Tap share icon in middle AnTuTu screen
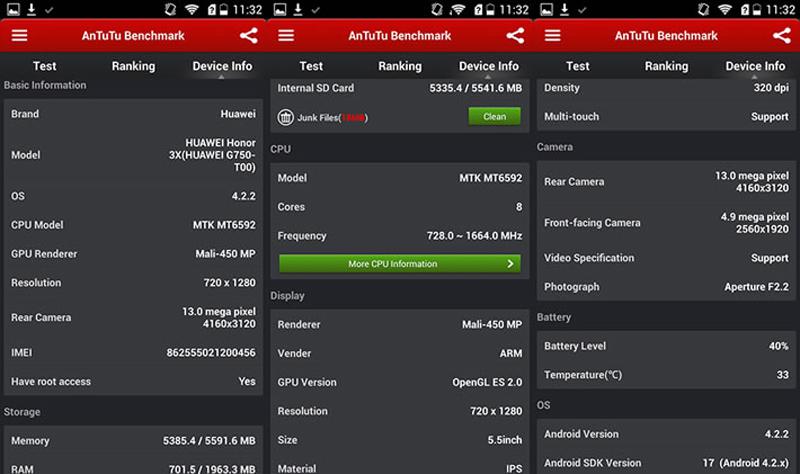Image resolution: width=800 pixels, height=474 pixels. pyautogui.click(x=515, y=35)
